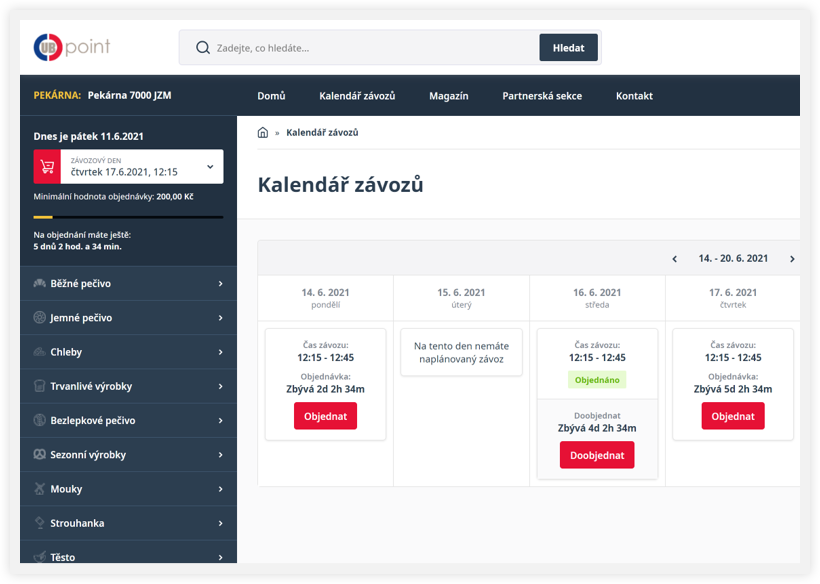820x584 pixels.
Task: Click Doobjednat button for 16. 6. 2021
Action: 597,455
